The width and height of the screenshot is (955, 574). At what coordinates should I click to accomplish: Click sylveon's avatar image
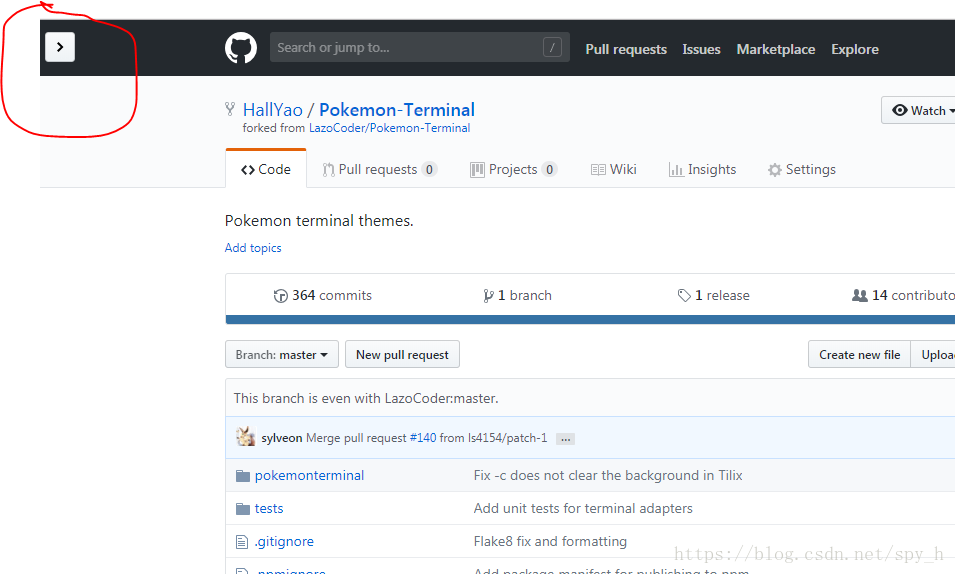[245, 437]
